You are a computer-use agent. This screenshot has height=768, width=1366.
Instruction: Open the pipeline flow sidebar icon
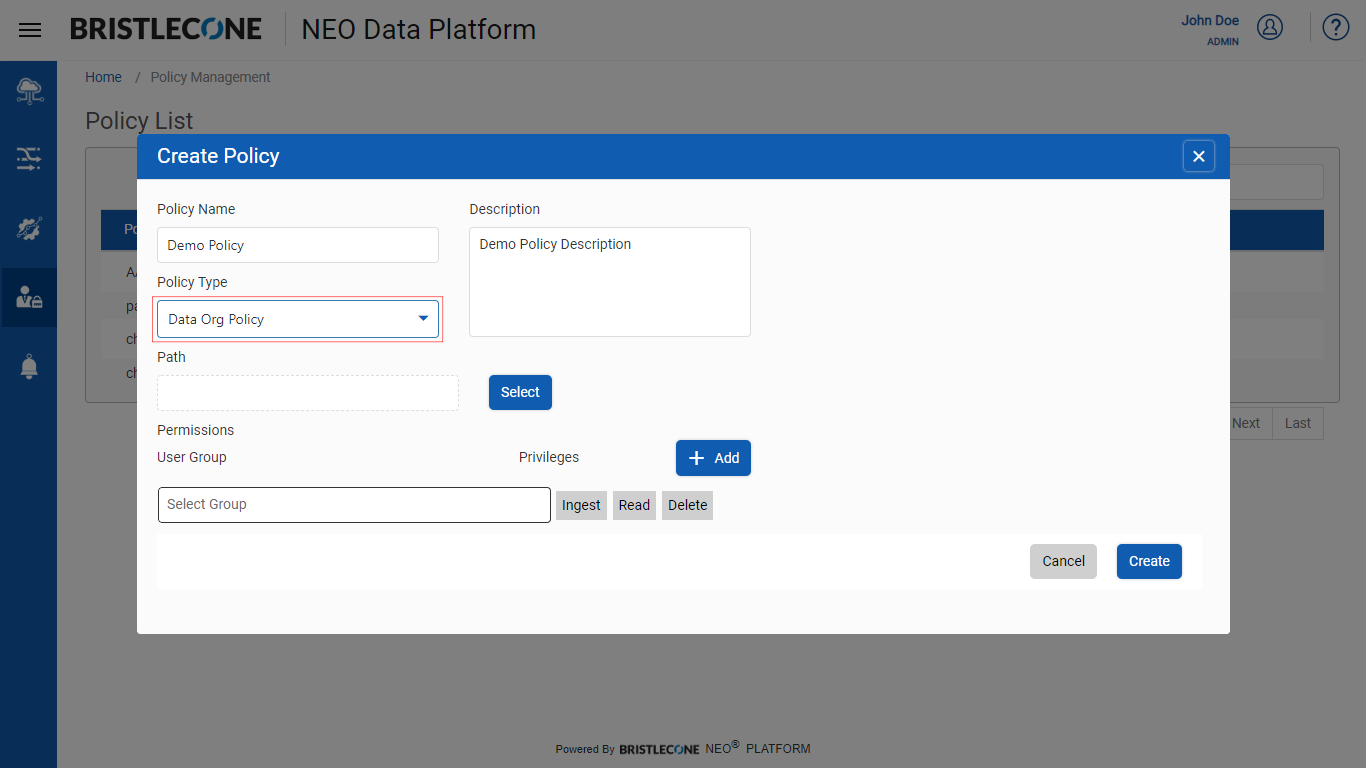click(x=29, y=159)
